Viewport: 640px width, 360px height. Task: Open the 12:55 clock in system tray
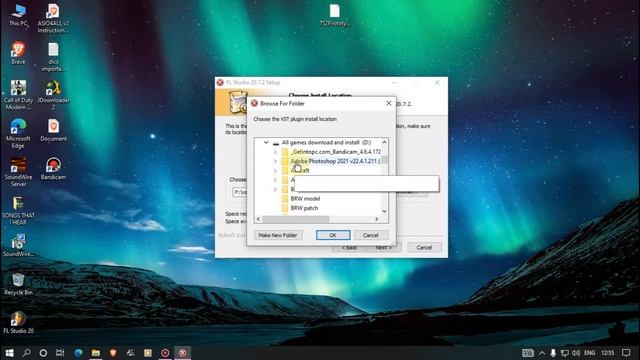click(x=608, y=353)
